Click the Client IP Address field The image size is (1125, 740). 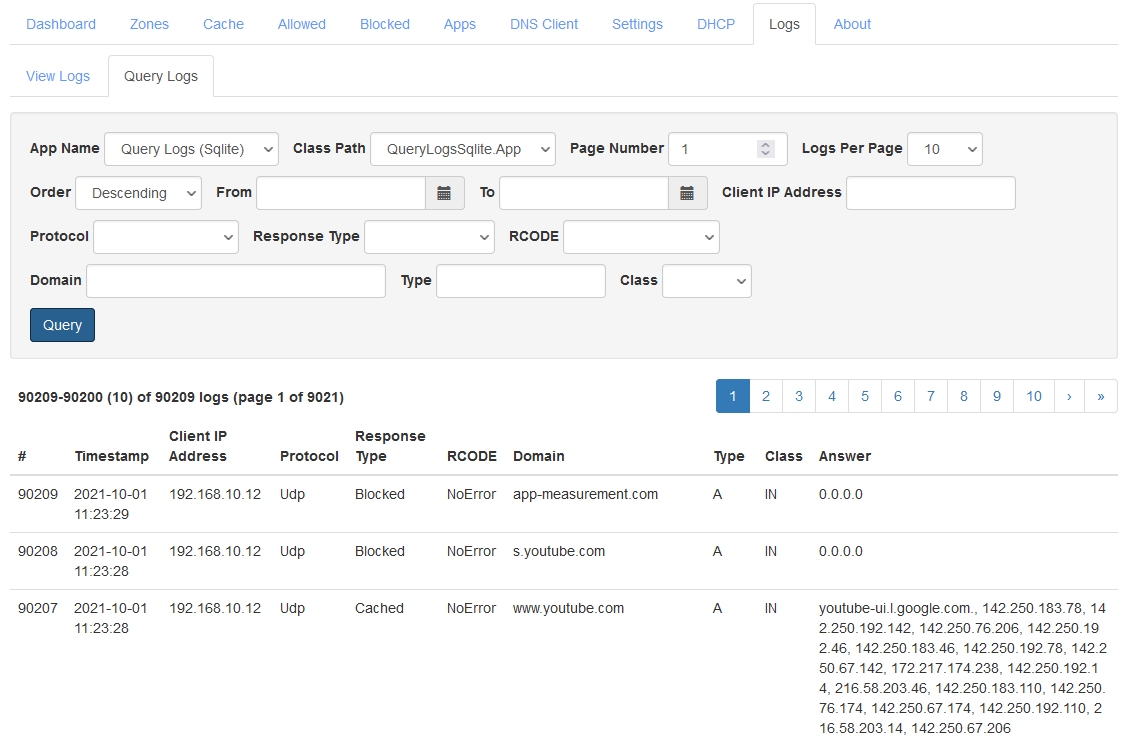pyautogui.click(x=930, y=192)
